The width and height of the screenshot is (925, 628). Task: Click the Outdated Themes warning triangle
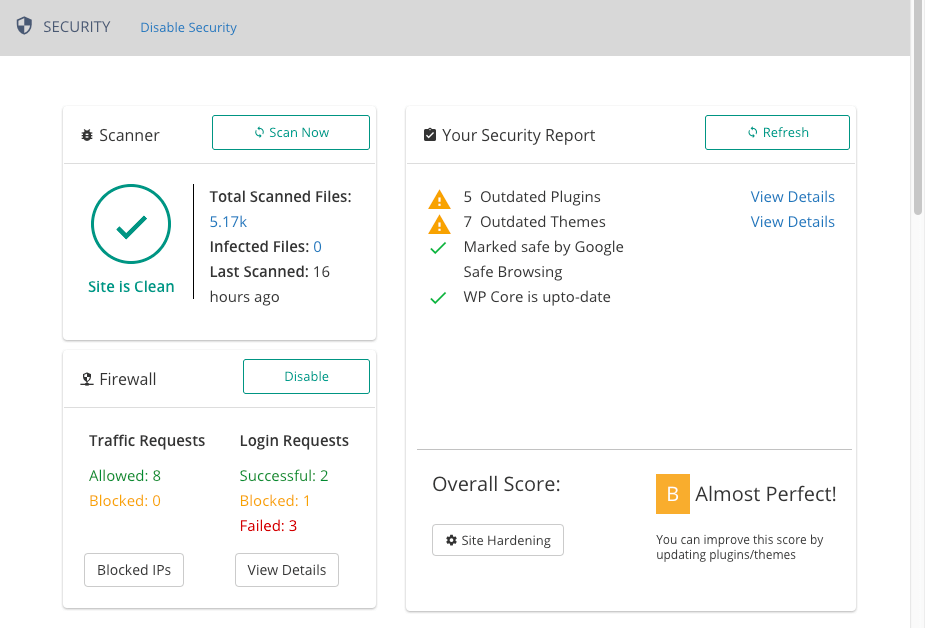pos(439,225)
